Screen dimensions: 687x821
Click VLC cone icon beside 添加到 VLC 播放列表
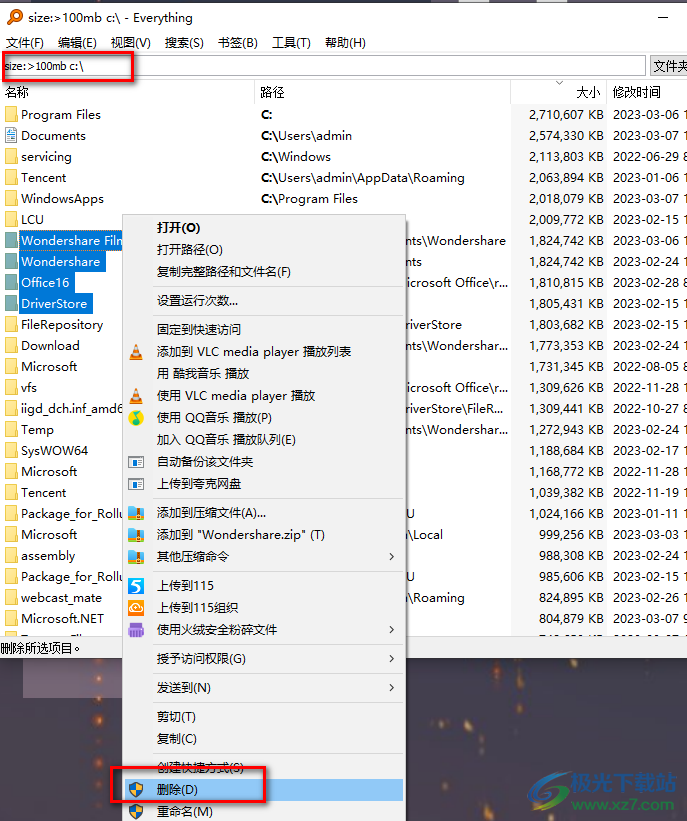[136, 352]
